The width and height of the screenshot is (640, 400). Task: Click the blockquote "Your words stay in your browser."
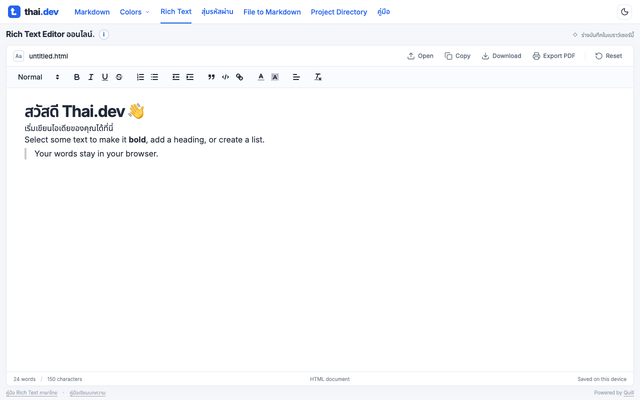[96, 154]
